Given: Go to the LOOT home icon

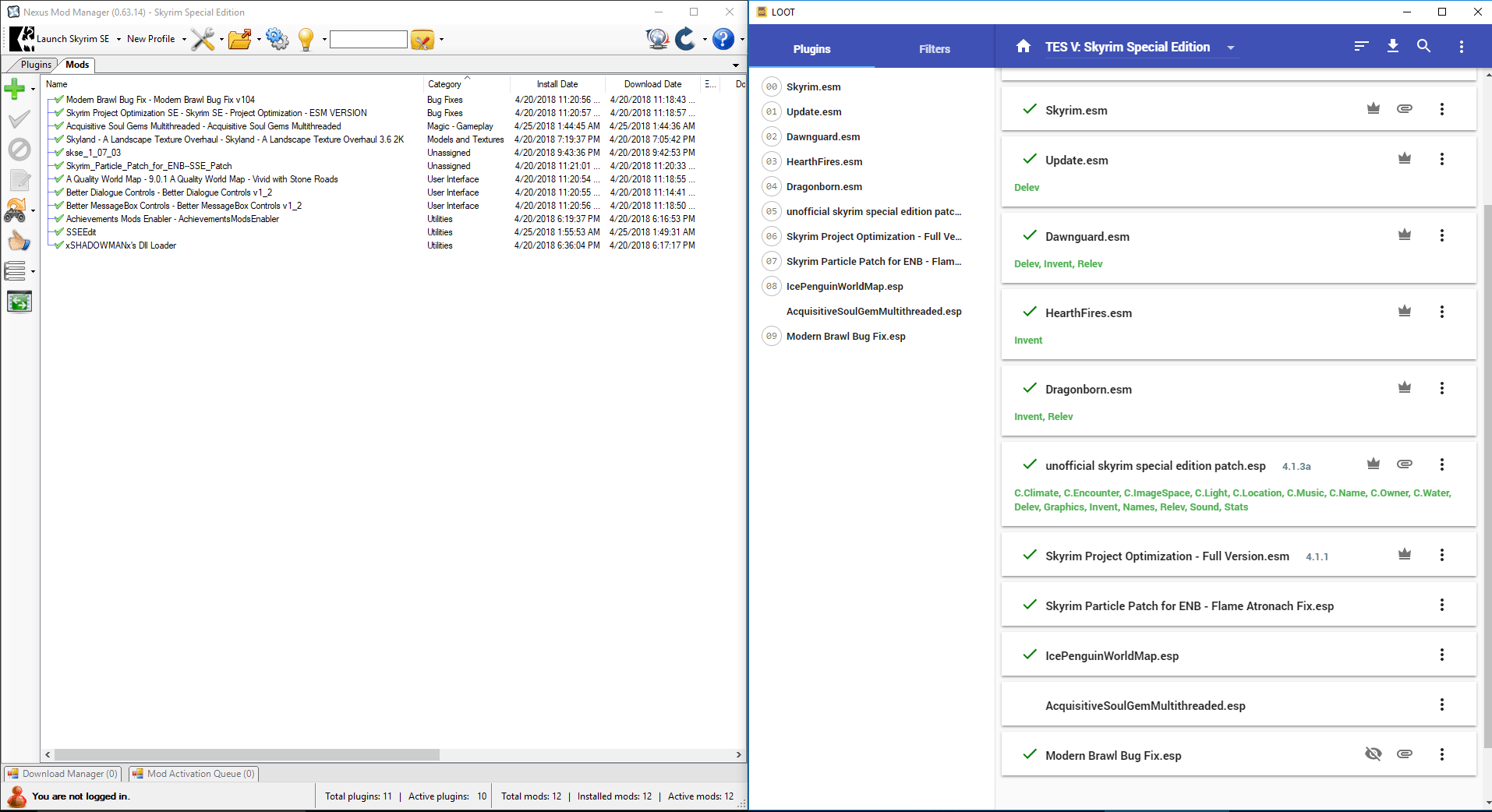Looking at the screenshot, I should click(1024, 47).
